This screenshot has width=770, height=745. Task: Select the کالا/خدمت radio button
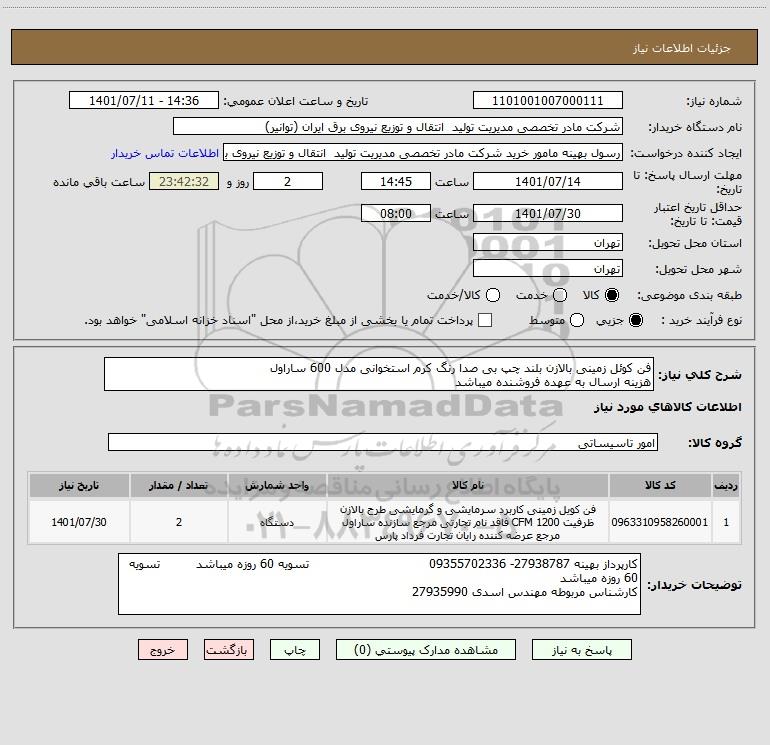(493, 295)
